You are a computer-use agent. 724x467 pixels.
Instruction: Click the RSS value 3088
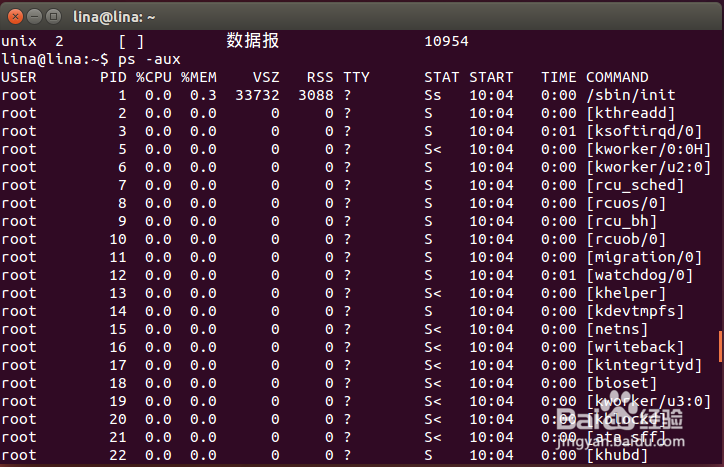click(316, 95)
